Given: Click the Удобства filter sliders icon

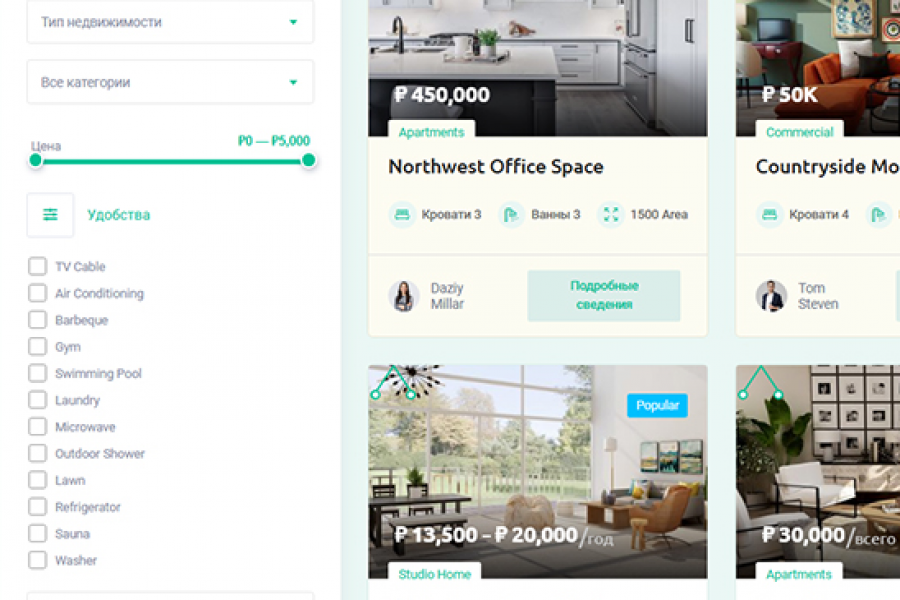Looking at the screenshot, I should (50, 215).
